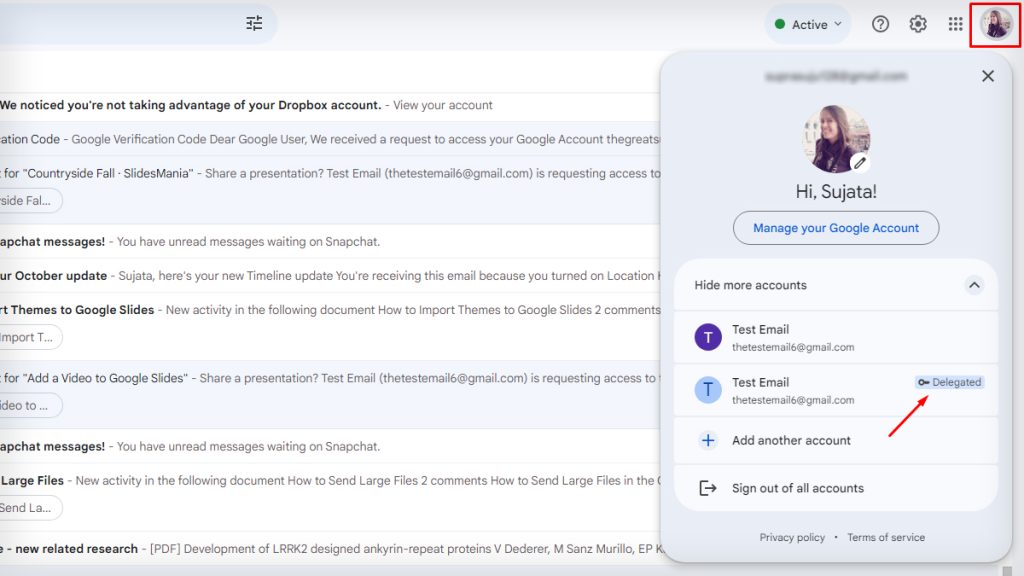Click the Sign out icon next to all accounts
Screen dimensions: 1024x576
pyautogui.click(x=706, y=487)
